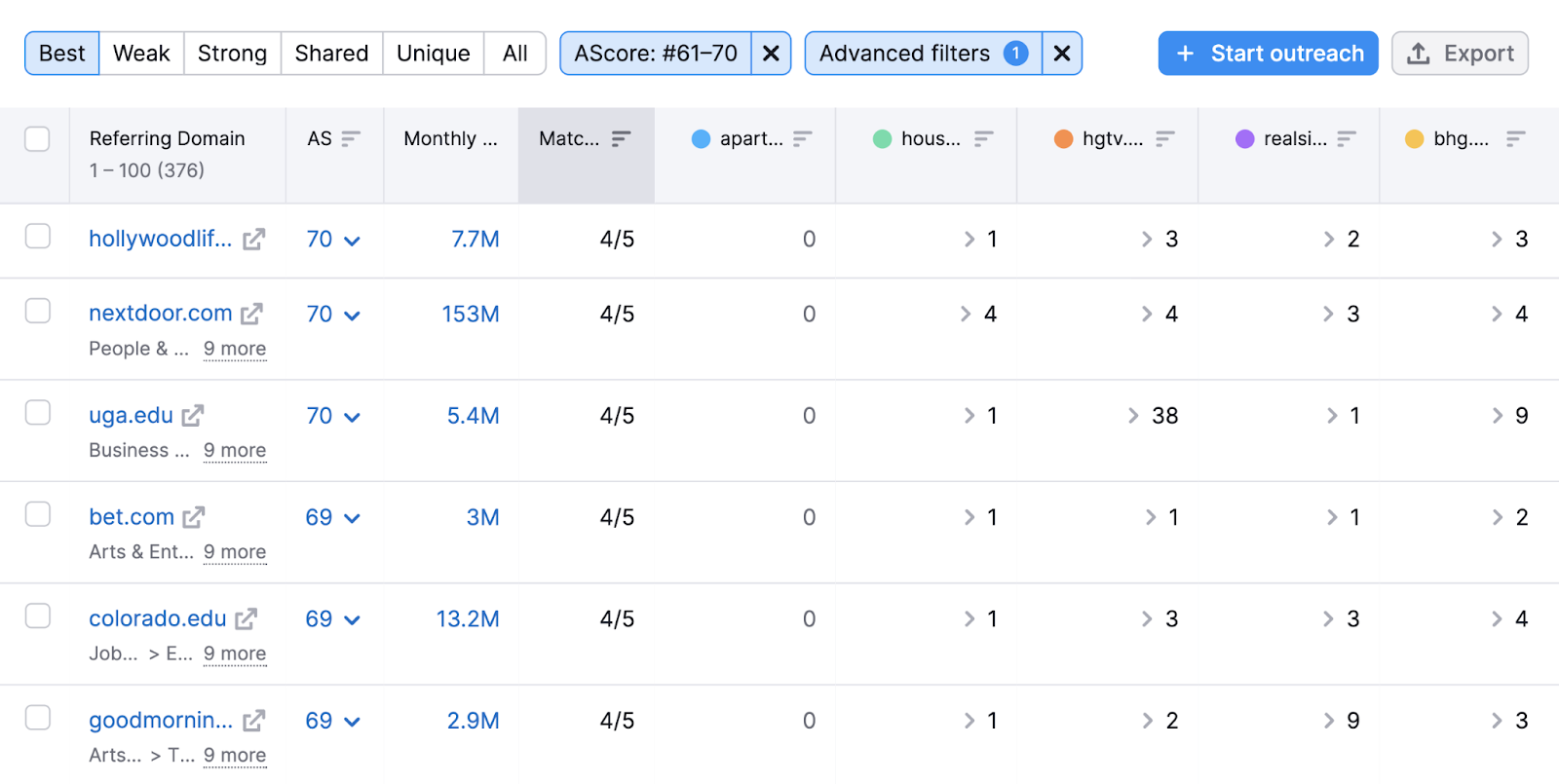This screenshot has height=784, width=1559.
Task: Click the 38 hgtv backlinks for uga.edu
Action: coord(1165,416)
